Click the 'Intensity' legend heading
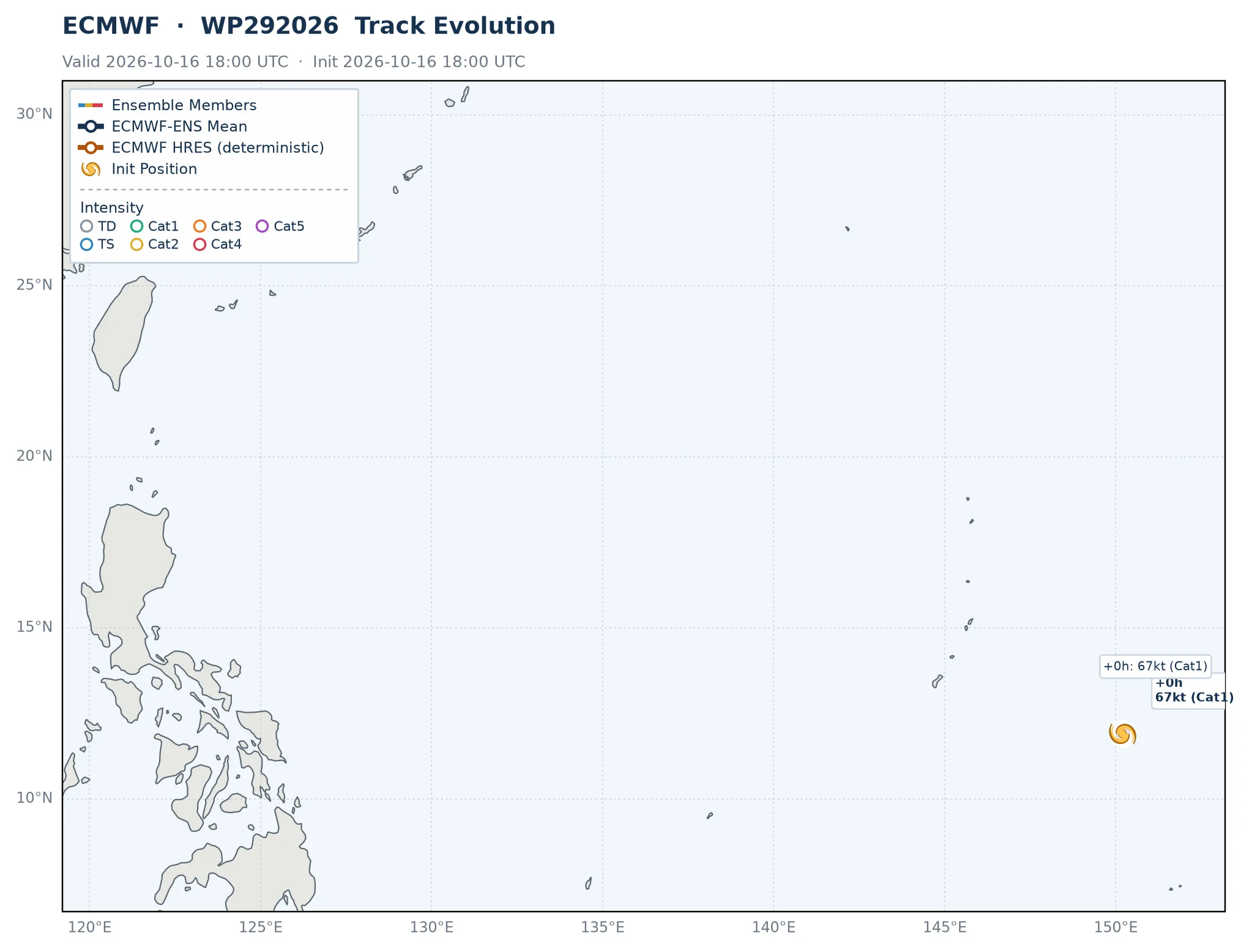1241x952 pixels. (112, 208)
